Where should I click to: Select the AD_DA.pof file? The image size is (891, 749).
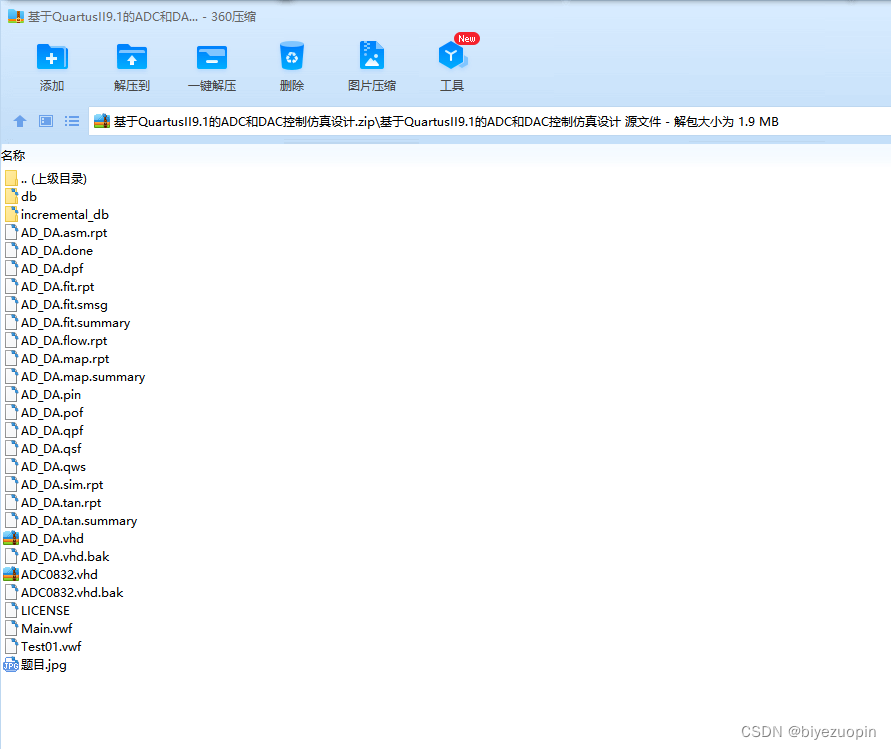click(44, 413)
